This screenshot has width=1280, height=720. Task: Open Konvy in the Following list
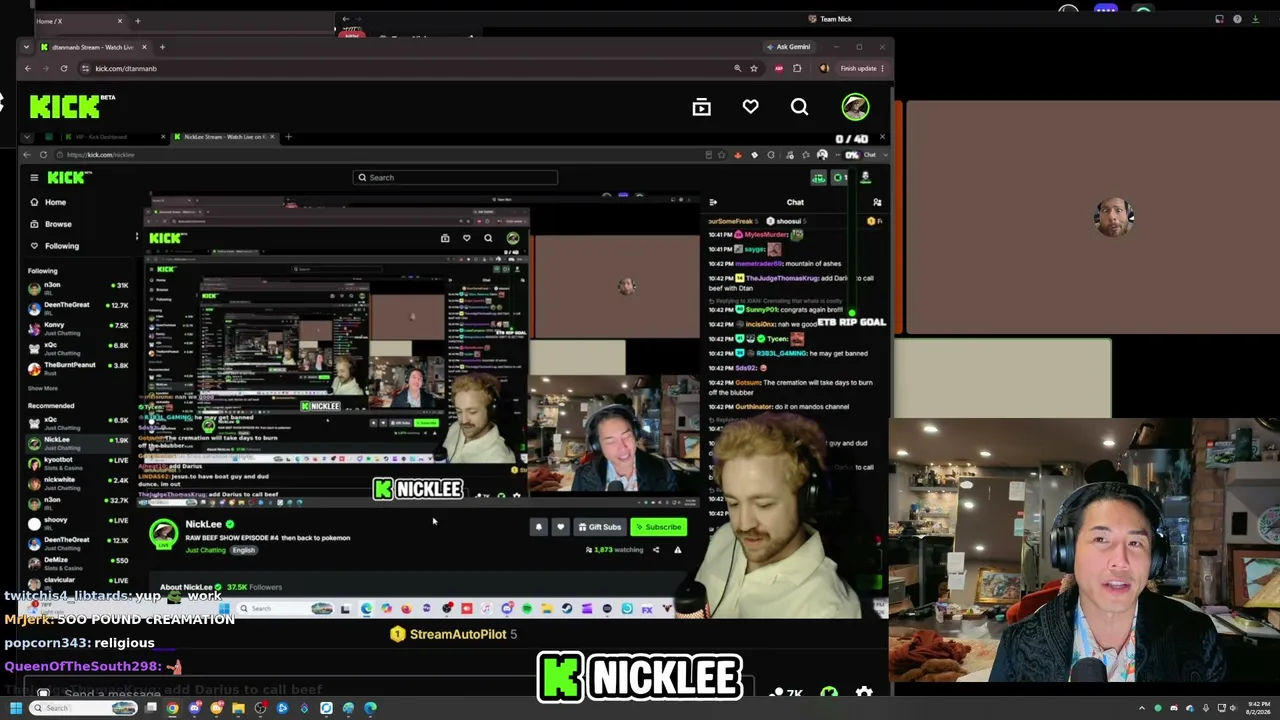click(79, 328)
